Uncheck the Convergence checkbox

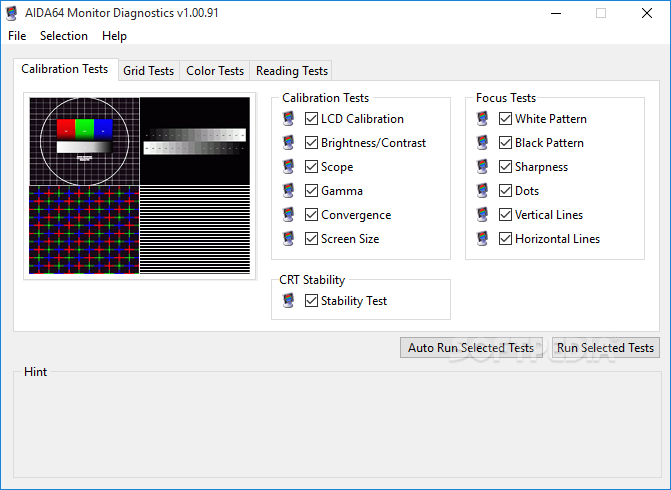(311, 214)
